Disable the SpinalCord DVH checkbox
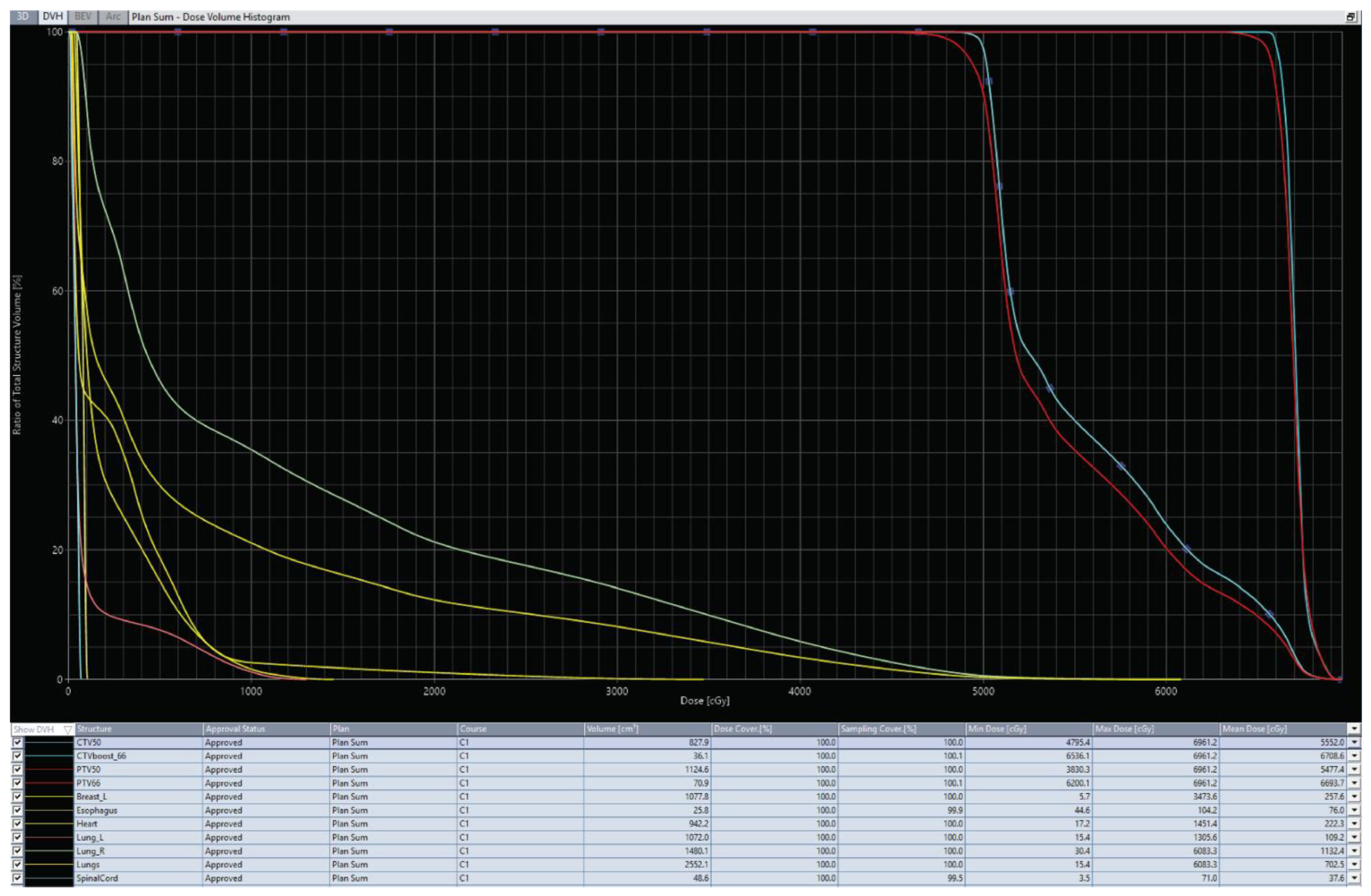 (x=17, y=877)
